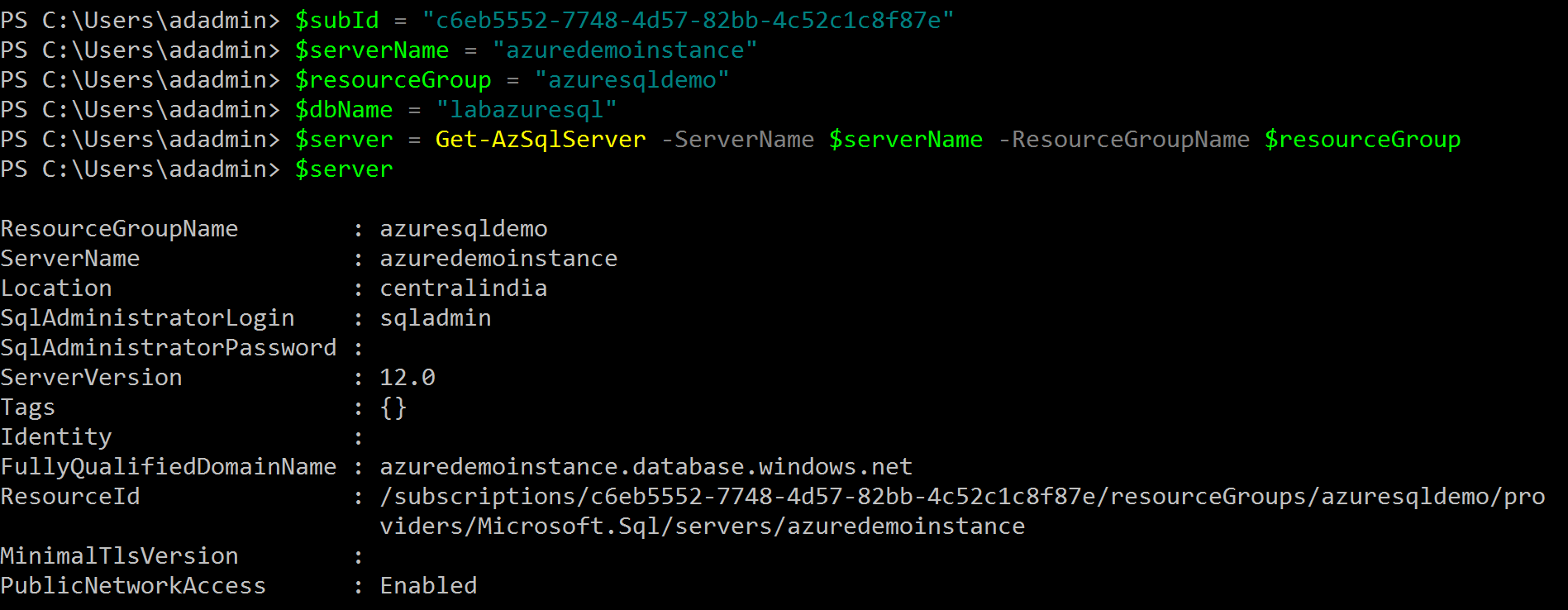
Task: Click the $resourceGroup variable being assigned
Action: point(393,80)
